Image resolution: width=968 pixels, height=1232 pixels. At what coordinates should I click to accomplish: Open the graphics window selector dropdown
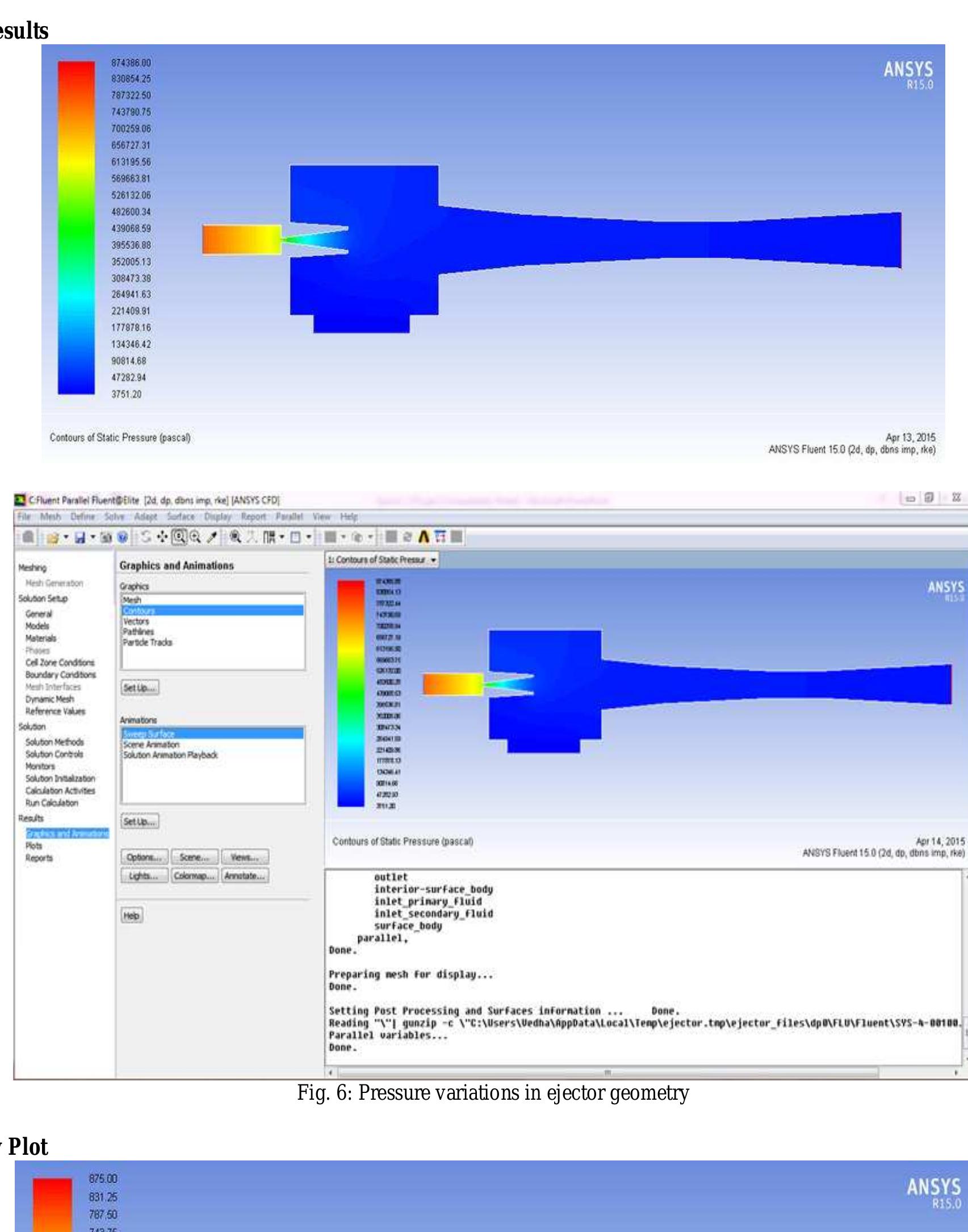(x=433, y=560)
